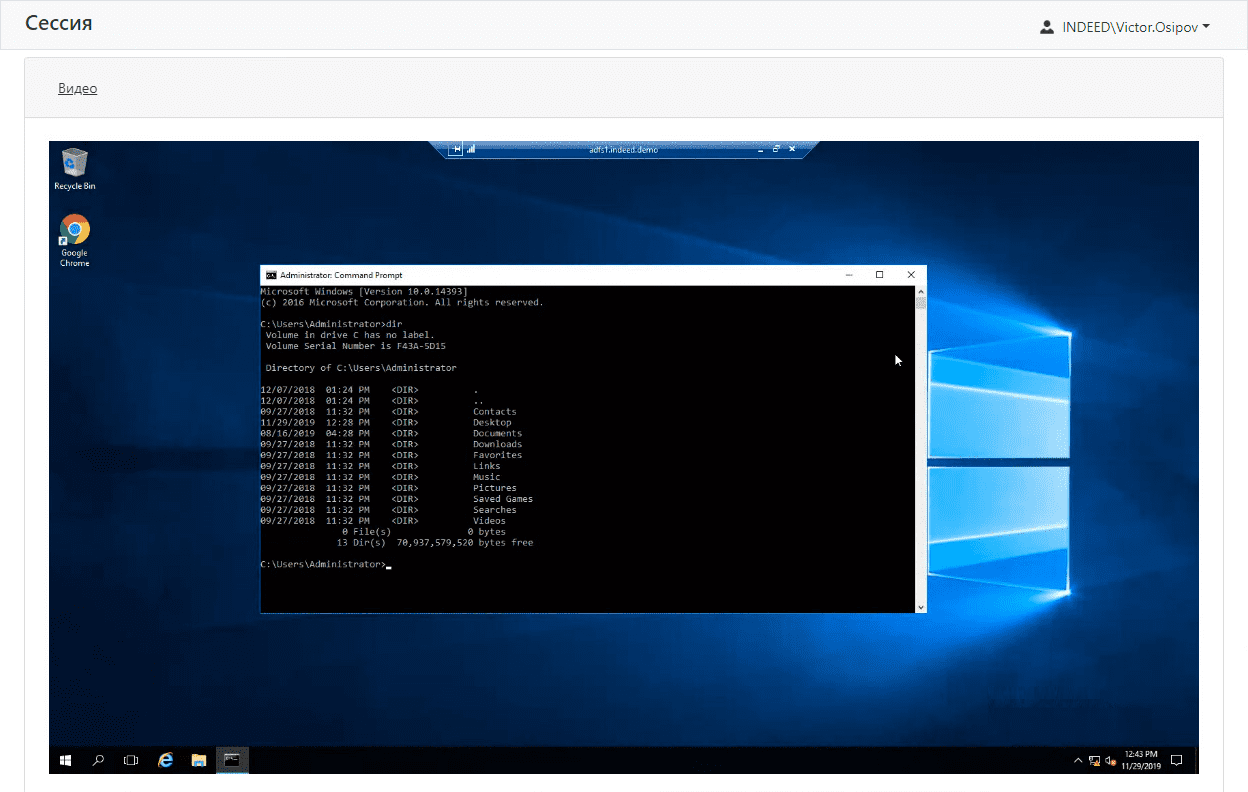Viewport: 1248px width, 792px height.
Task: Click the volume speaker tray icon
Action: pos(1110,761)
